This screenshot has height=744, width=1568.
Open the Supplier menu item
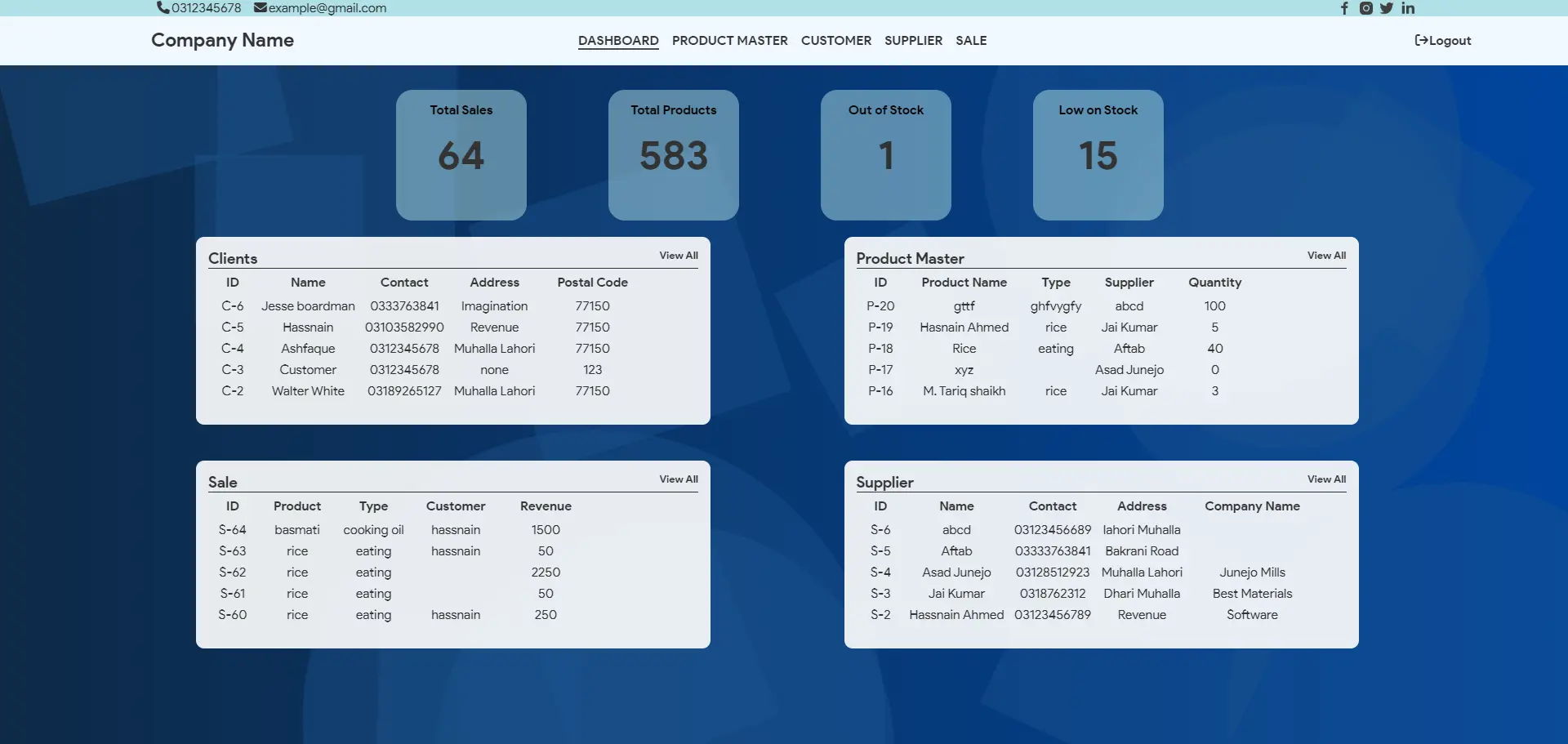[913, 40]
